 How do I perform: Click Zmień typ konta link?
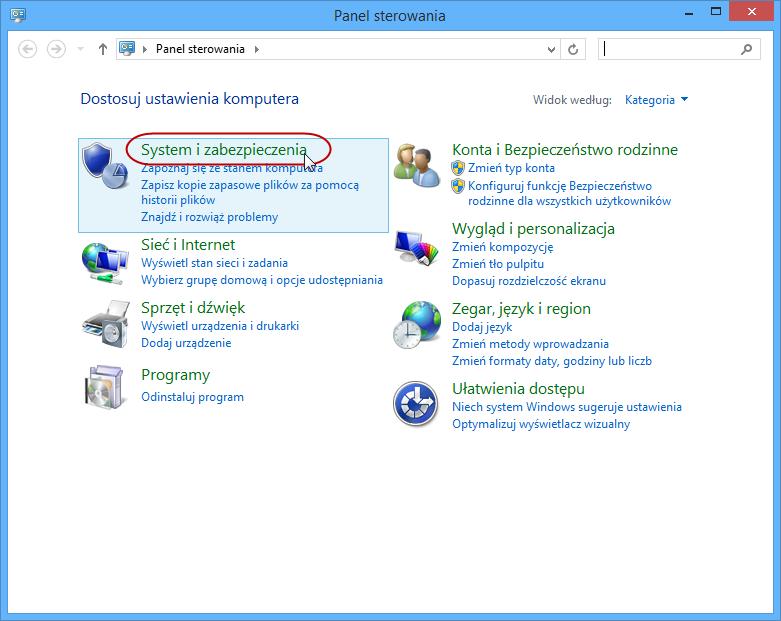point(511,168)
